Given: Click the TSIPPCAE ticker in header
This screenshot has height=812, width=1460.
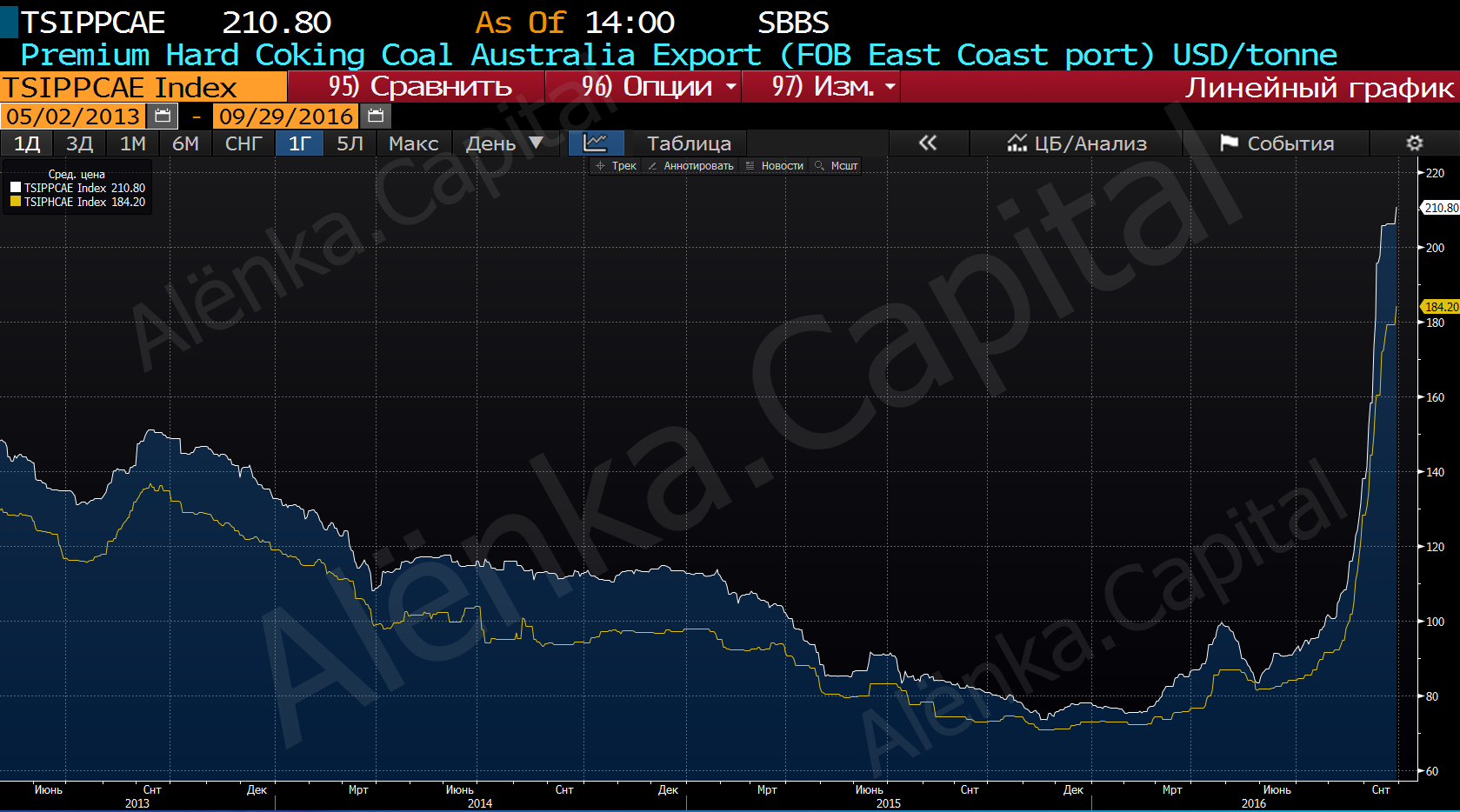Looking at the screenshot, I should point(93,22).
